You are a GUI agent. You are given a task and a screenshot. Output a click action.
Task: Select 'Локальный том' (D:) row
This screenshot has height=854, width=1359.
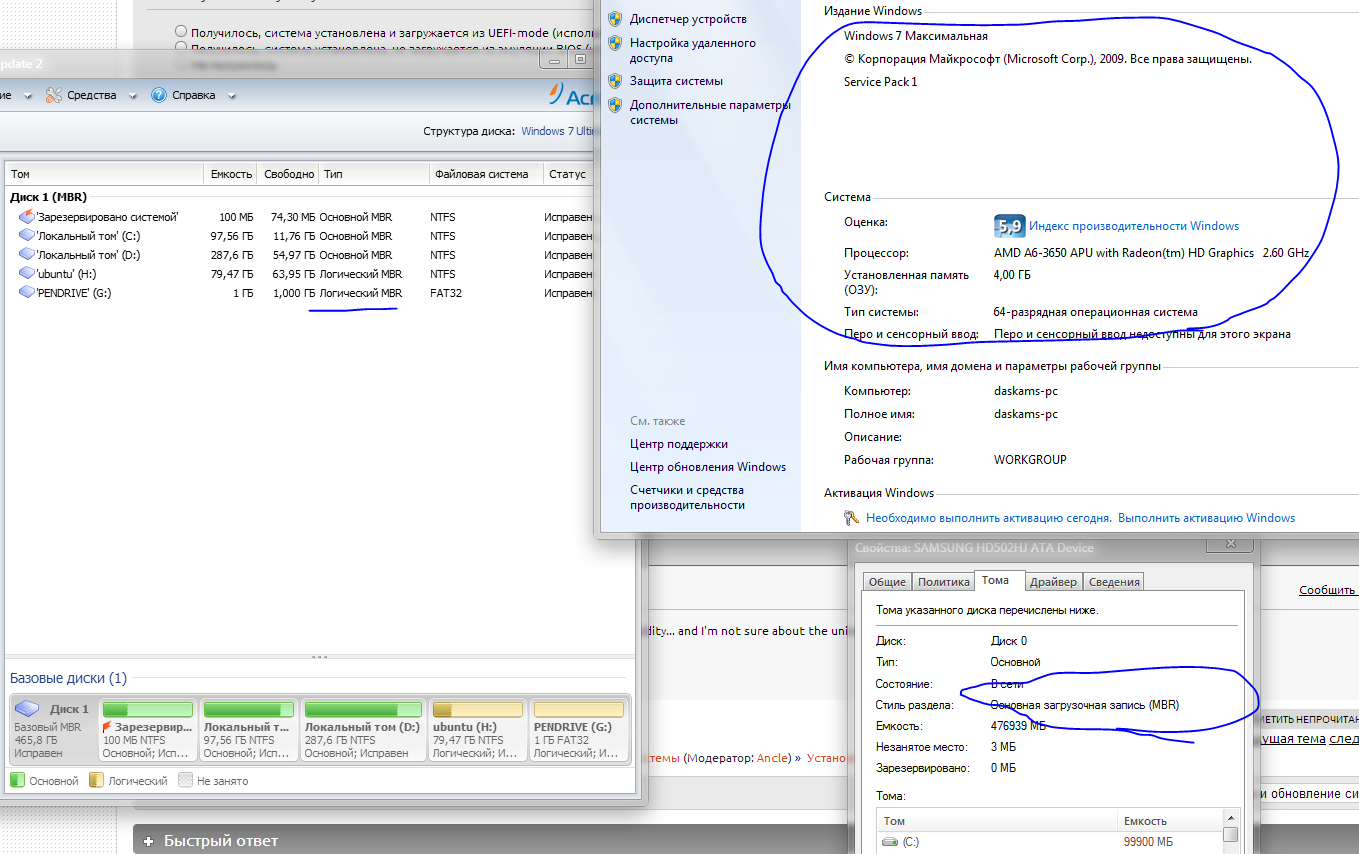tap(300, 255)
